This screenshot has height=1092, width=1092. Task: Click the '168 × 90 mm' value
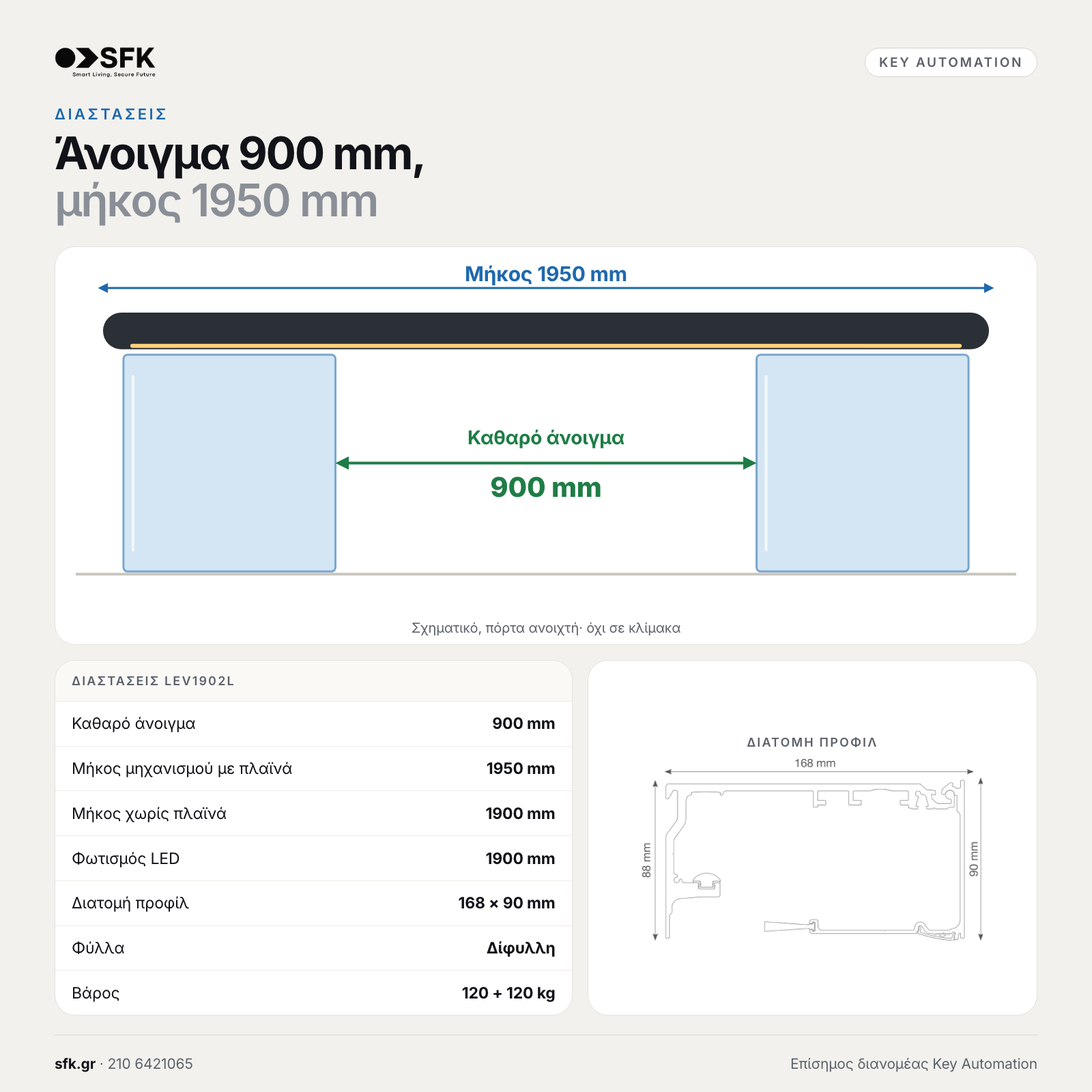point(506,903)
